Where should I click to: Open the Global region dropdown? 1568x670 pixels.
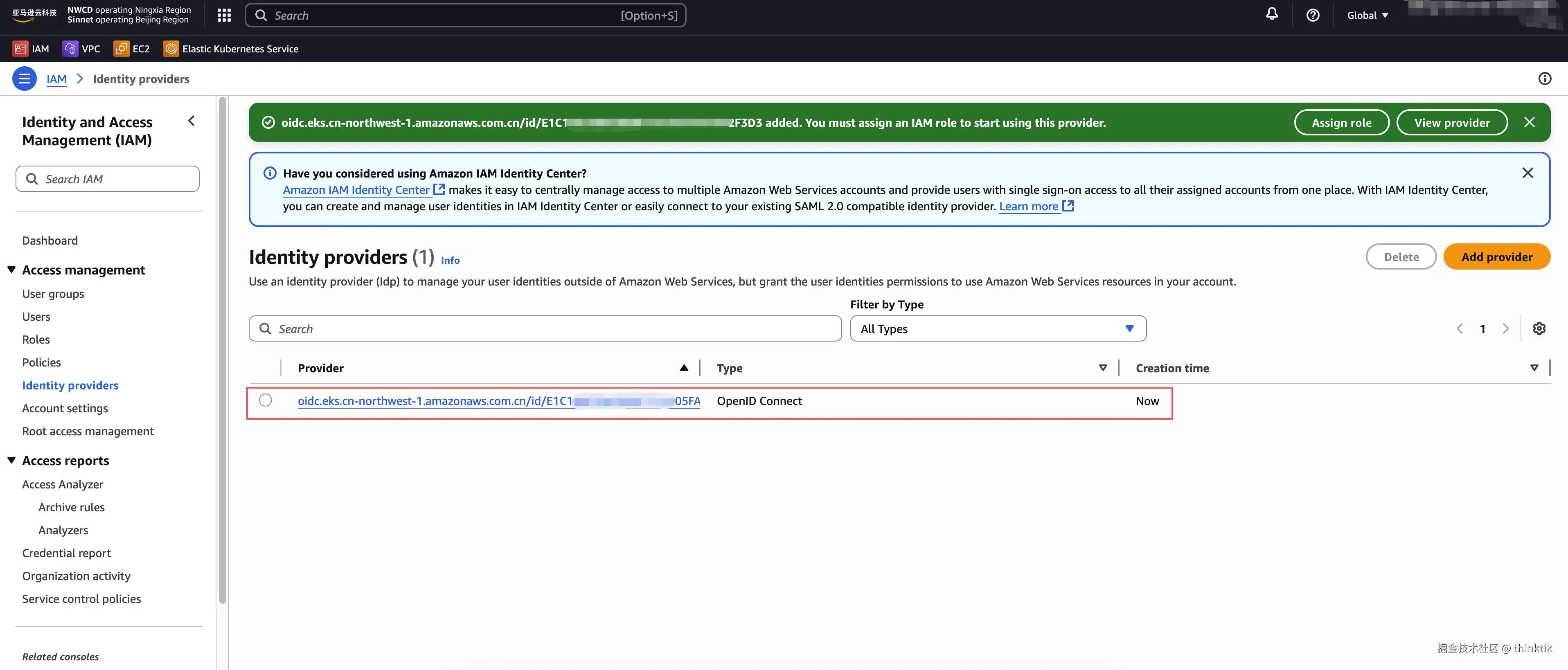(1367, 15)
